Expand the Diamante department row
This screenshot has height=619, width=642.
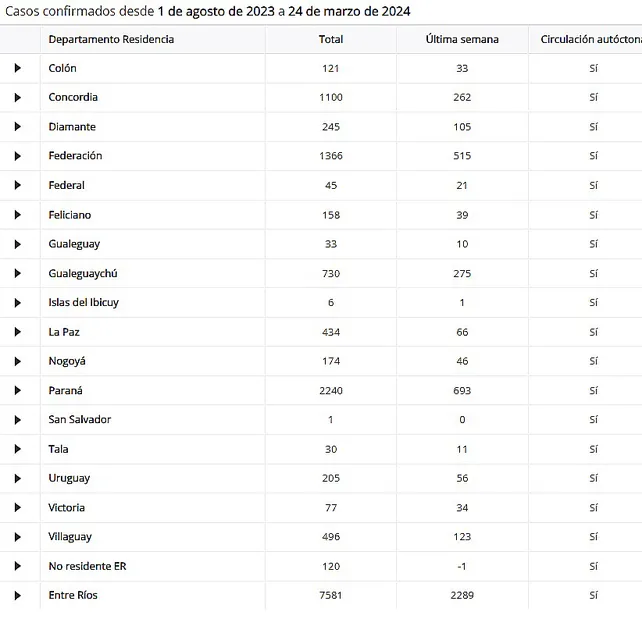[17, 127]
